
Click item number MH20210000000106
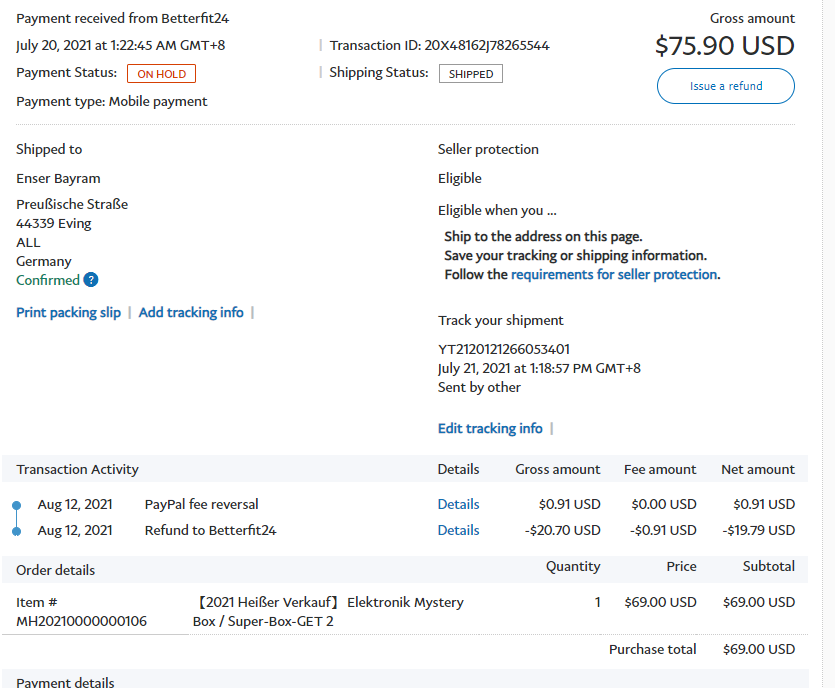(x=81, y=622)
